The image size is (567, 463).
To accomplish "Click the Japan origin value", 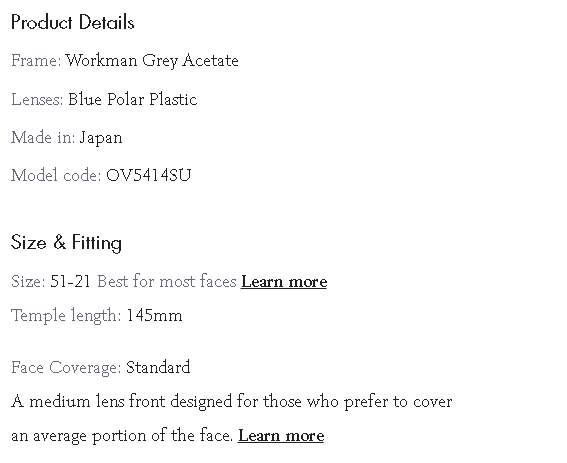I will (x=101, y=138).
